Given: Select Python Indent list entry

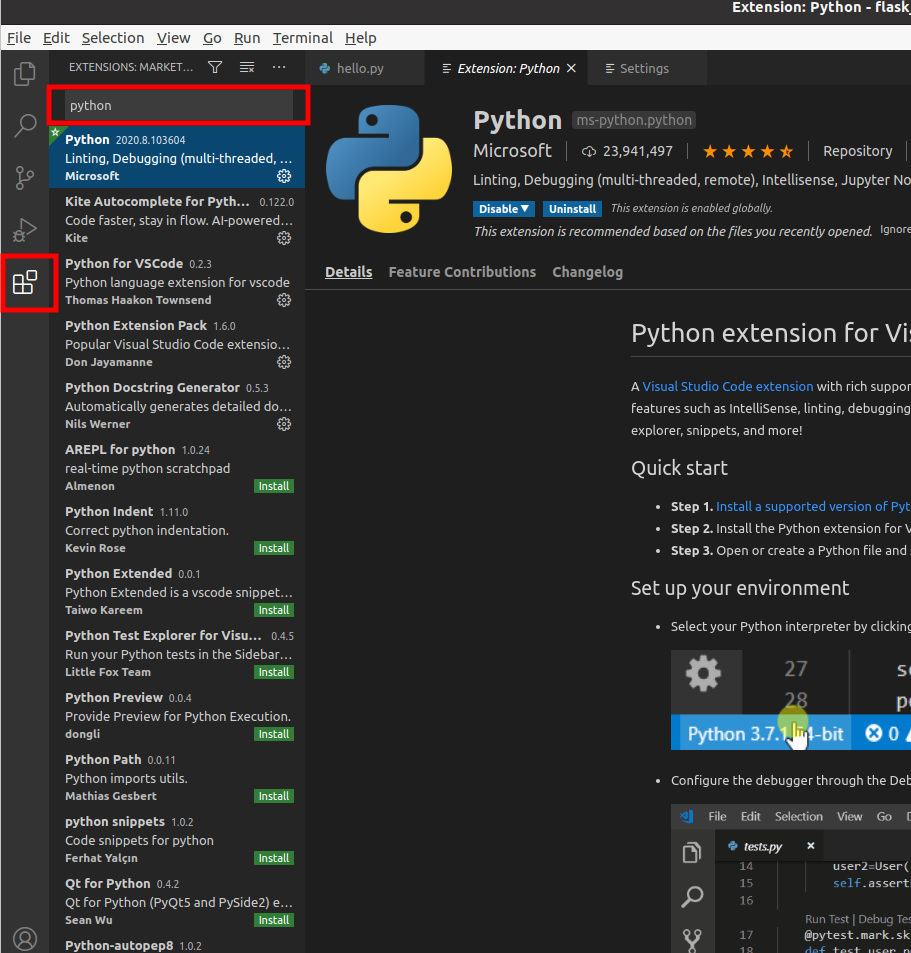Looking at the screenshot, I should [177, 529].
